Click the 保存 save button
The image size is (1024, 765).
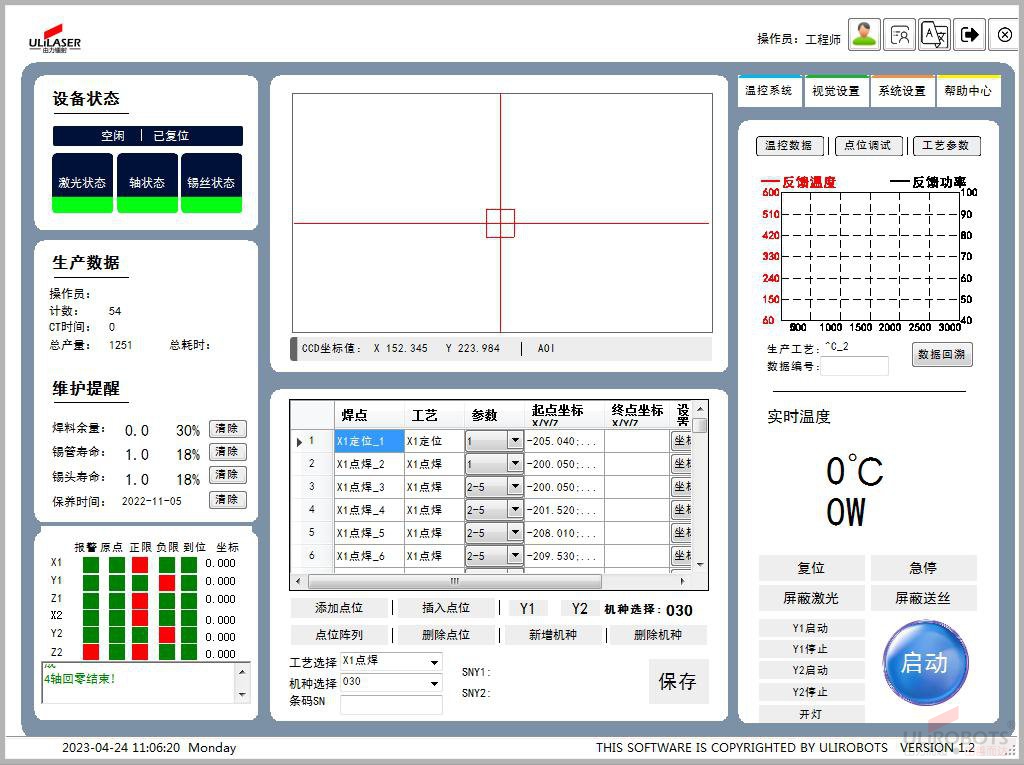678,681
